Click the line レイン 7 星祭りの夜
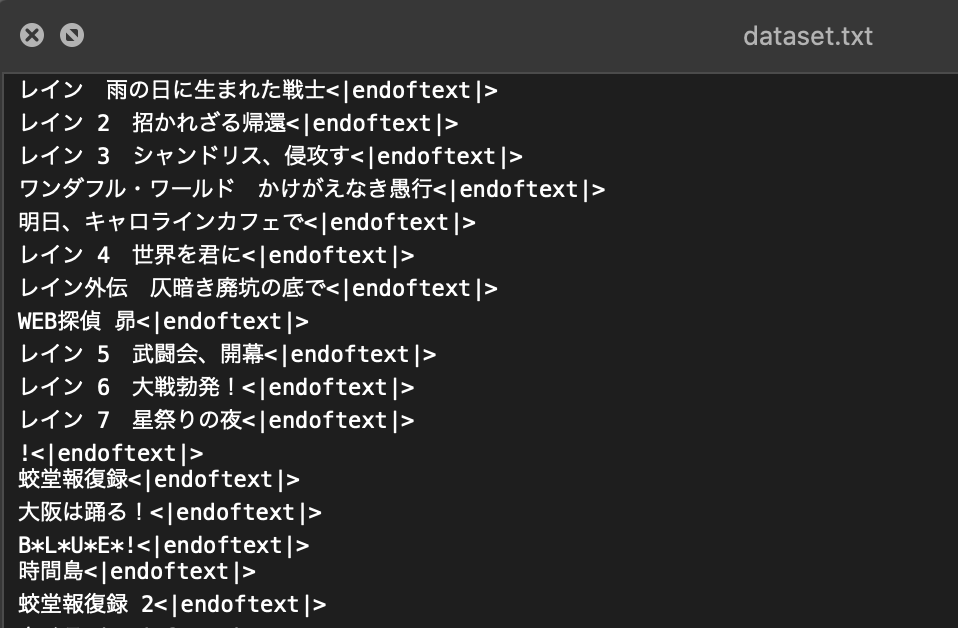This screenshot has height=628, width=958. pyautogui.click(x=217, y=420)
